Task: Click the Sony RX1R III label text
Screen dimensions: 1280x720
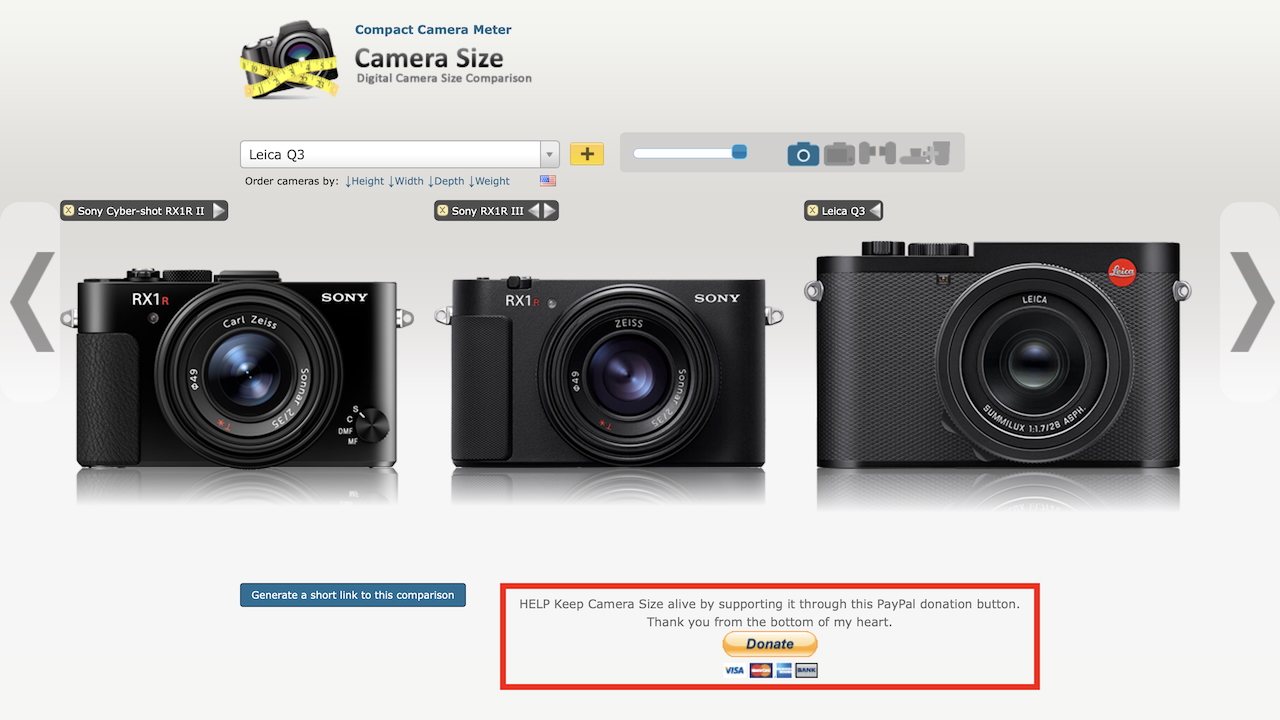Action: coord(488,211)
